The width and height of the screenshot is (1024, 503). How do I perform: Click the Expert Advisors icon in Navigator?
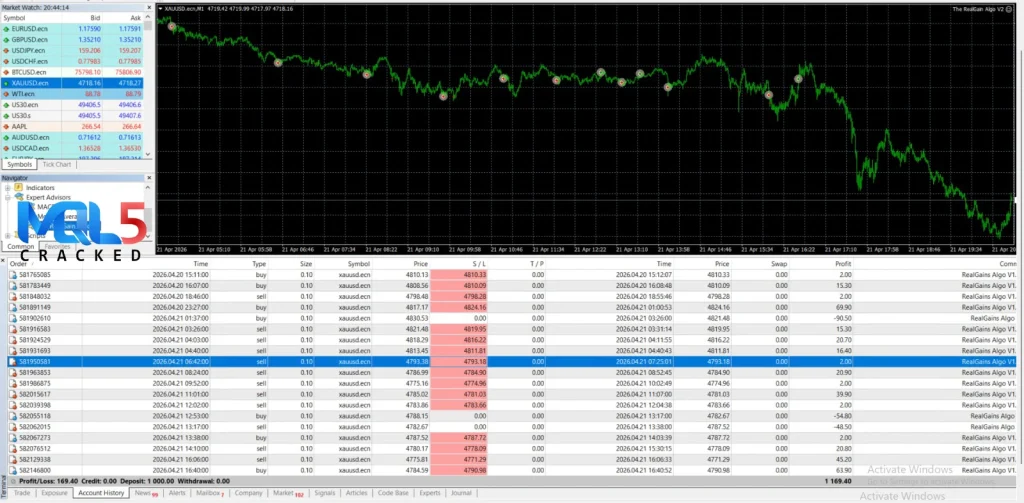pos(19,197)
